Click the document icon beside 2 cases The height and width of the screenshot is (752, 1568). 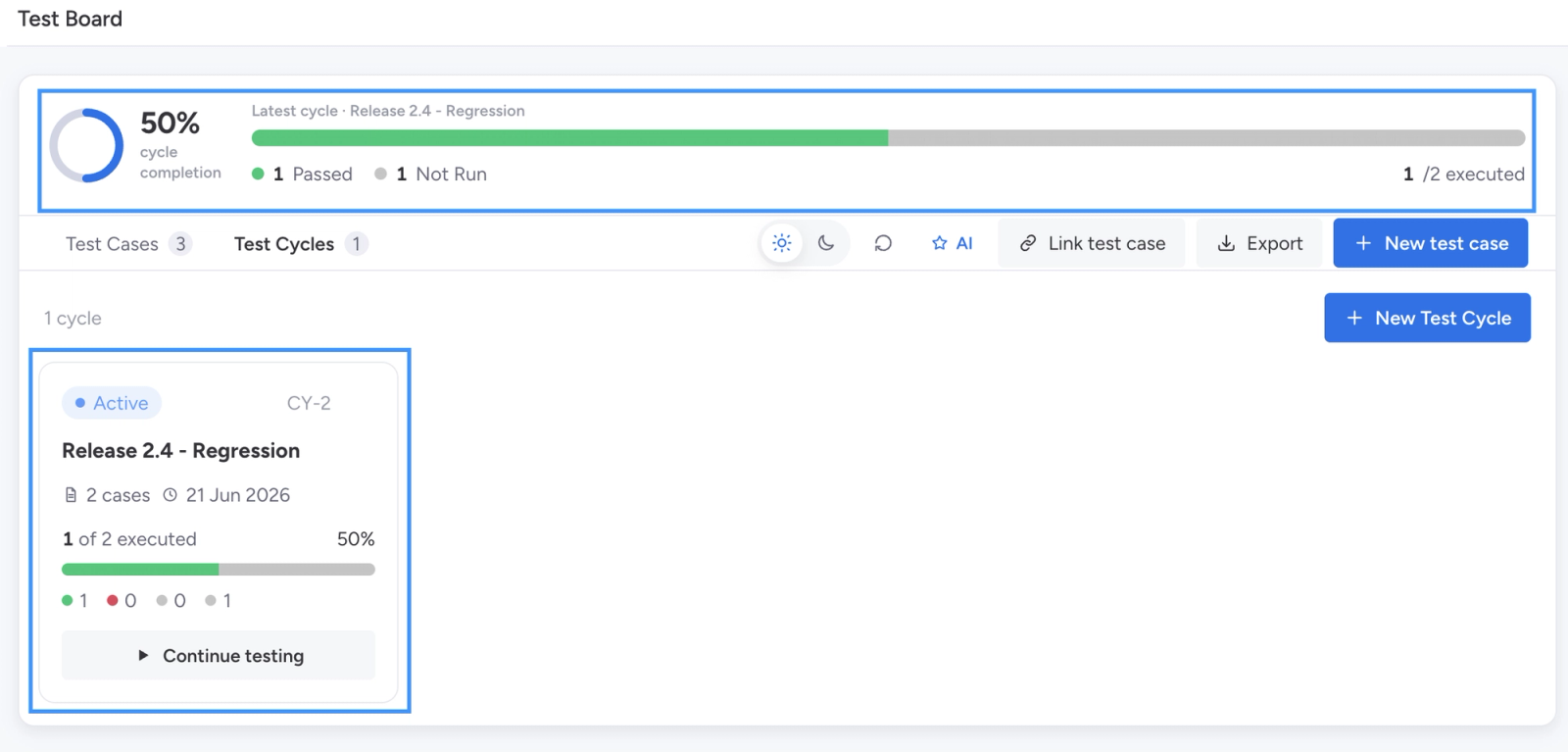coord(71,495)
